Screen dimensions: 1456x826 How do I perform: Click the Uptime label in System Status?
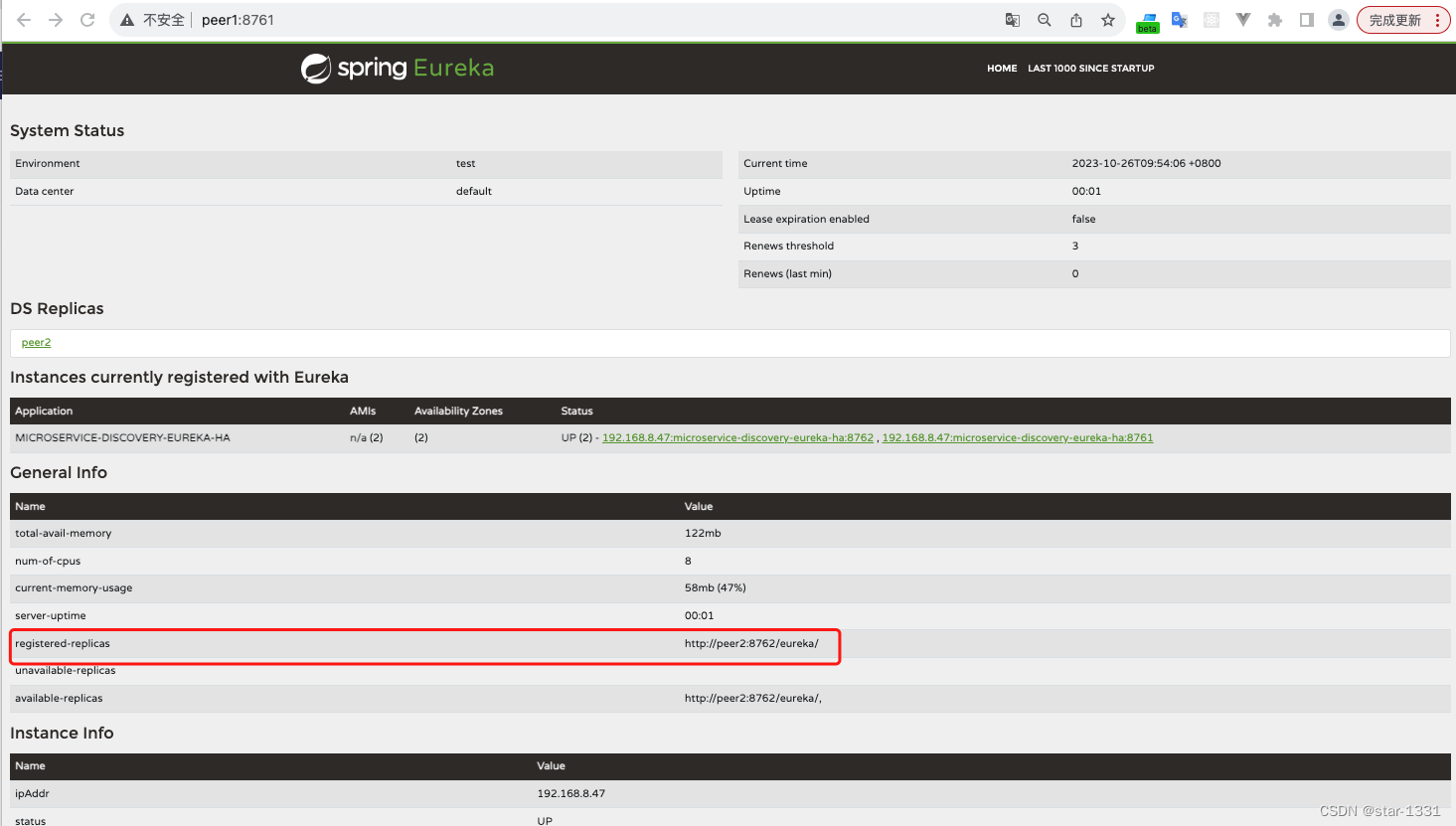tap(762, 192)
